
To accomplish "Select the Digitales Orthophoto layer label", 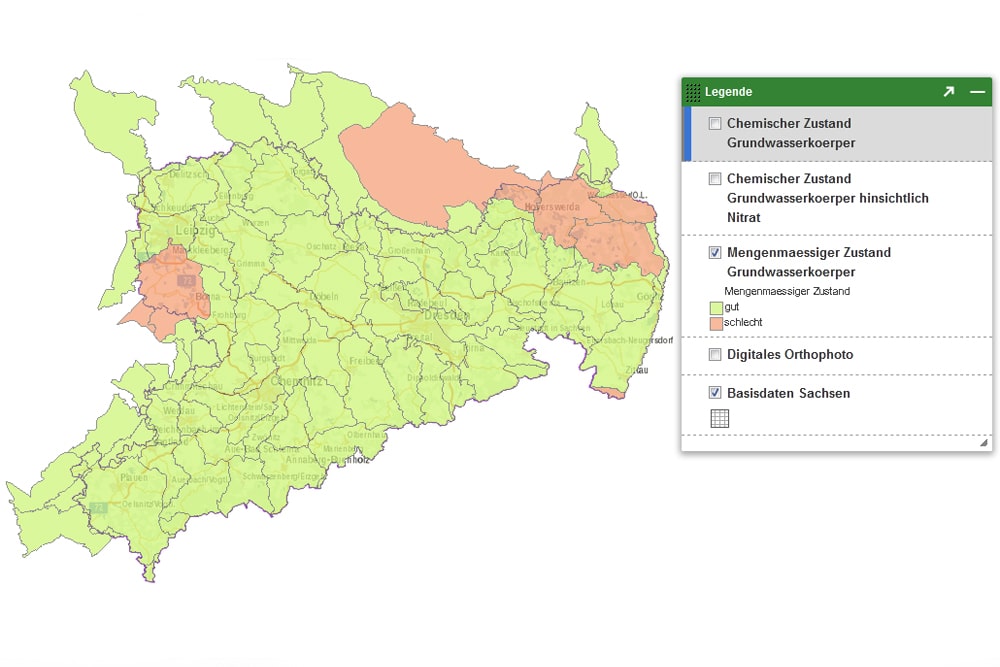I will pos(790,355).
